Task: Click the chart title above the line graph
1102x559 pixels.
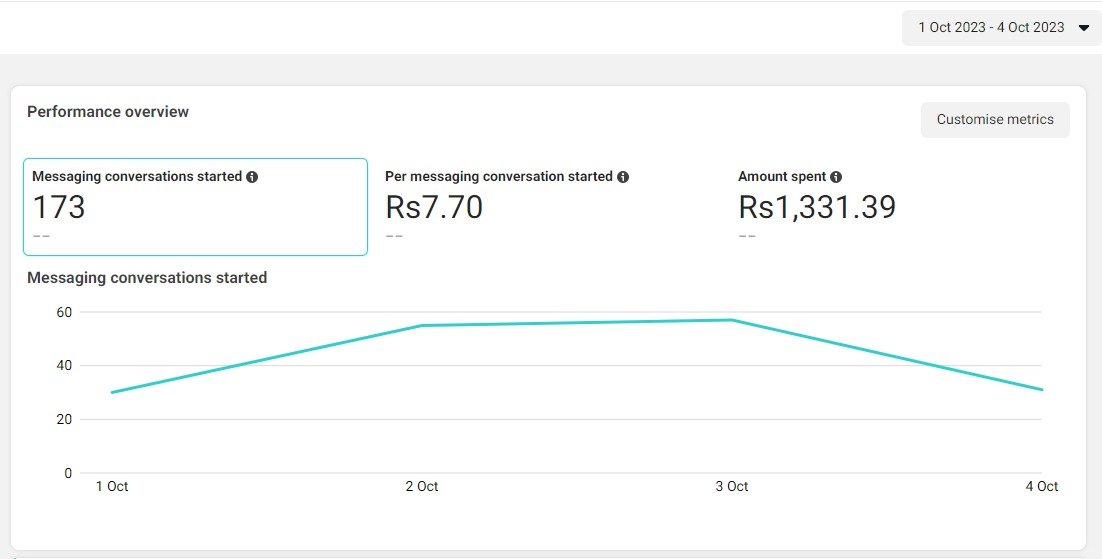Action: click(x=147, y=278)
